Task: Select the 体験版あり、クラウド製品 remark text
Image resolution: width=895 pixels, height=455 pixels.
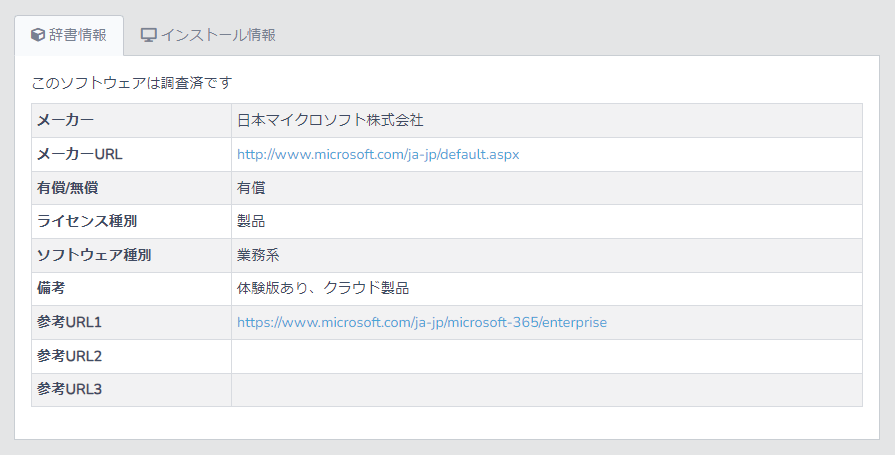Action: tap(323, 288)
